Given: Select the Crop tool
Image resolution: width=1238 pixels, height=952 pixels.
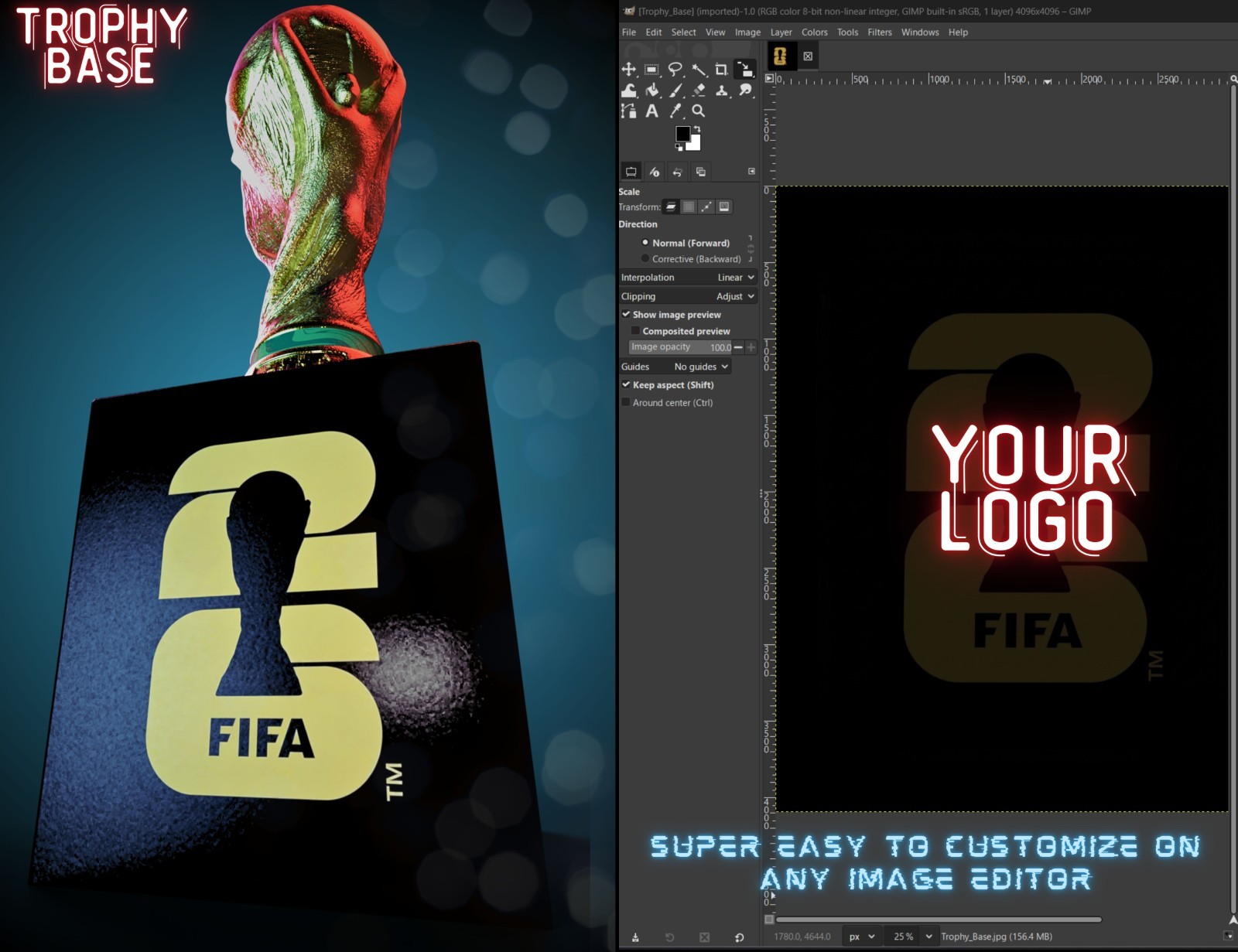Looking at the screenshot, I should pyautogui.click(x=721, y=70).
